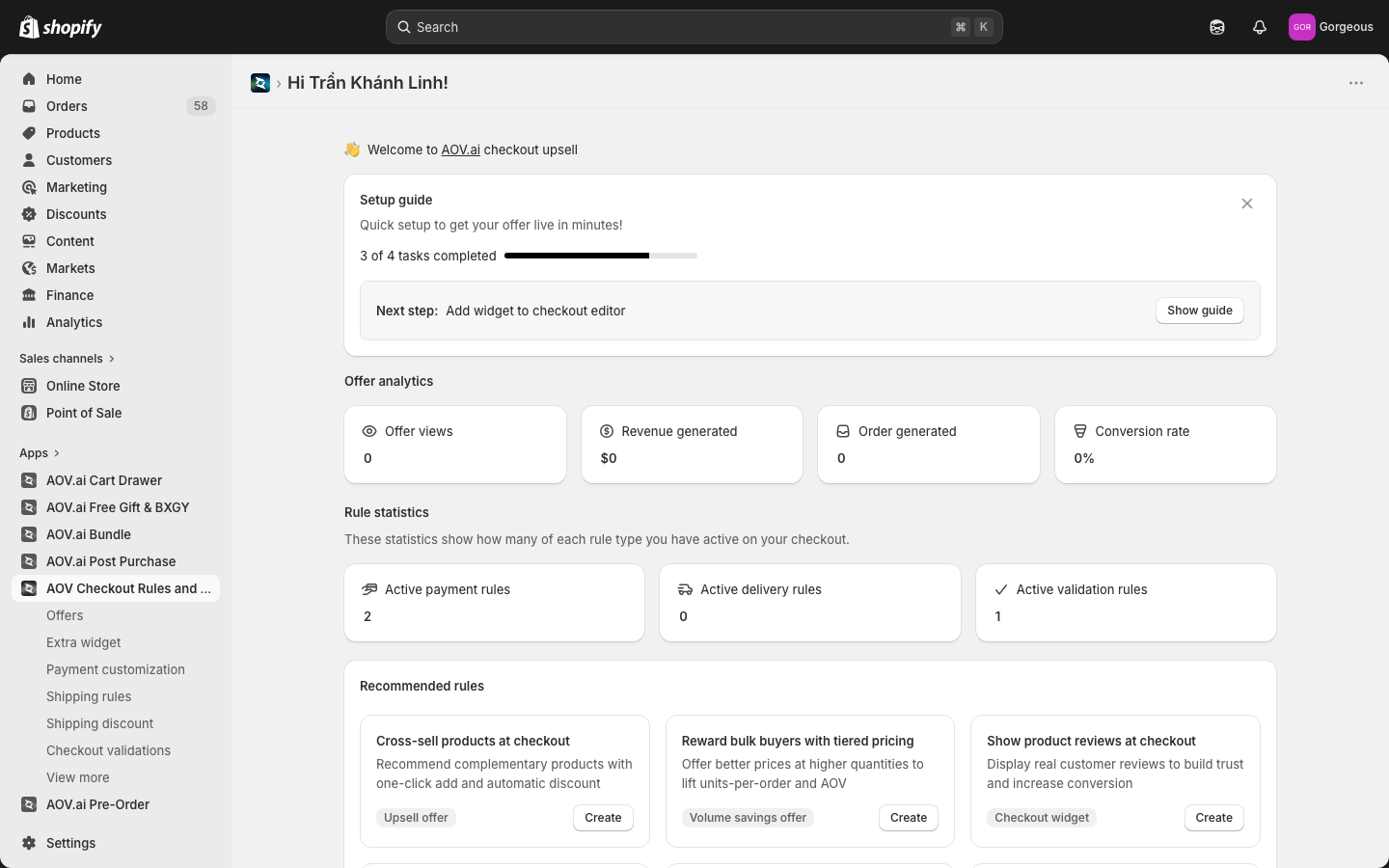Screen dimensions: 1389x868
Task: Click the Active payment rules icon
Action: pos(369,589)
